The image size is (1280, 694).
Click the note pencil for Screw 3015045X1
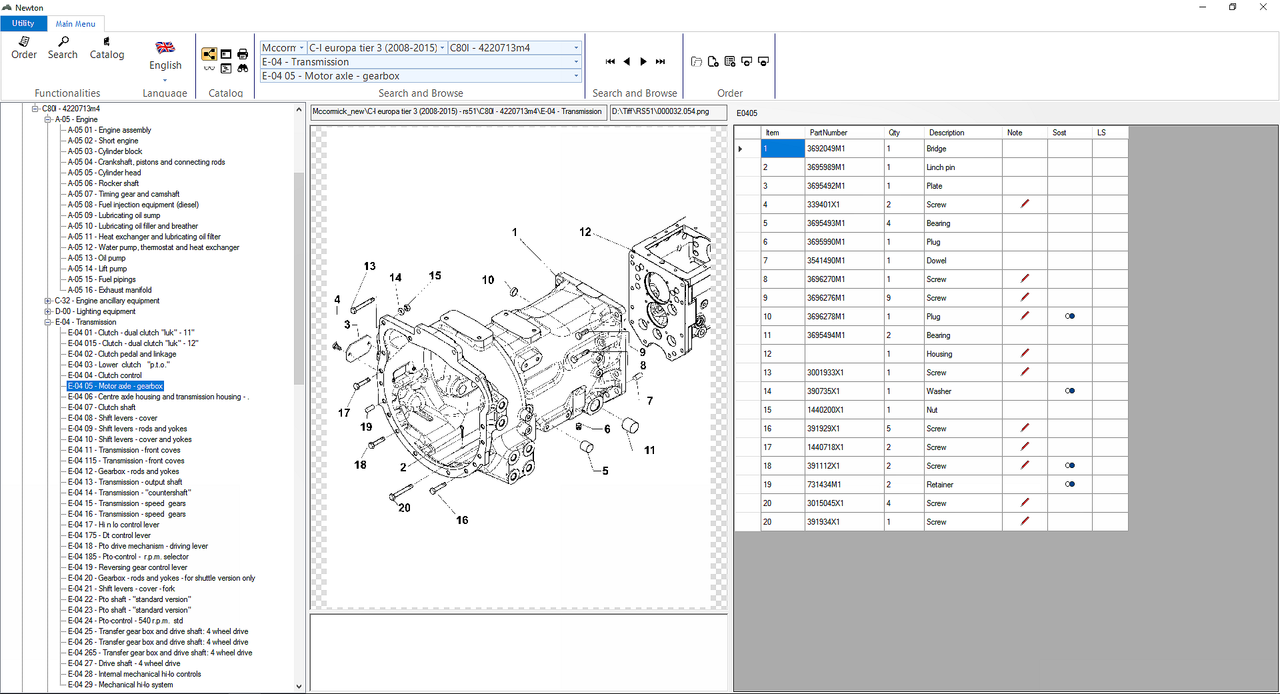1025,503
